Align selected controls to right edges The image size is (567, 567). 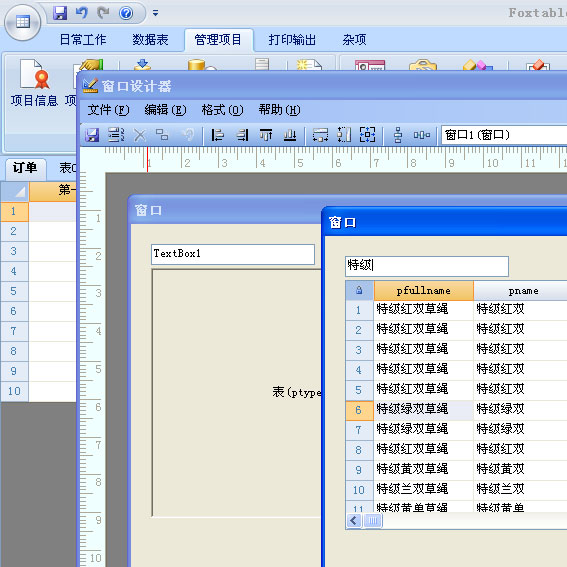(x=242, y=135)
